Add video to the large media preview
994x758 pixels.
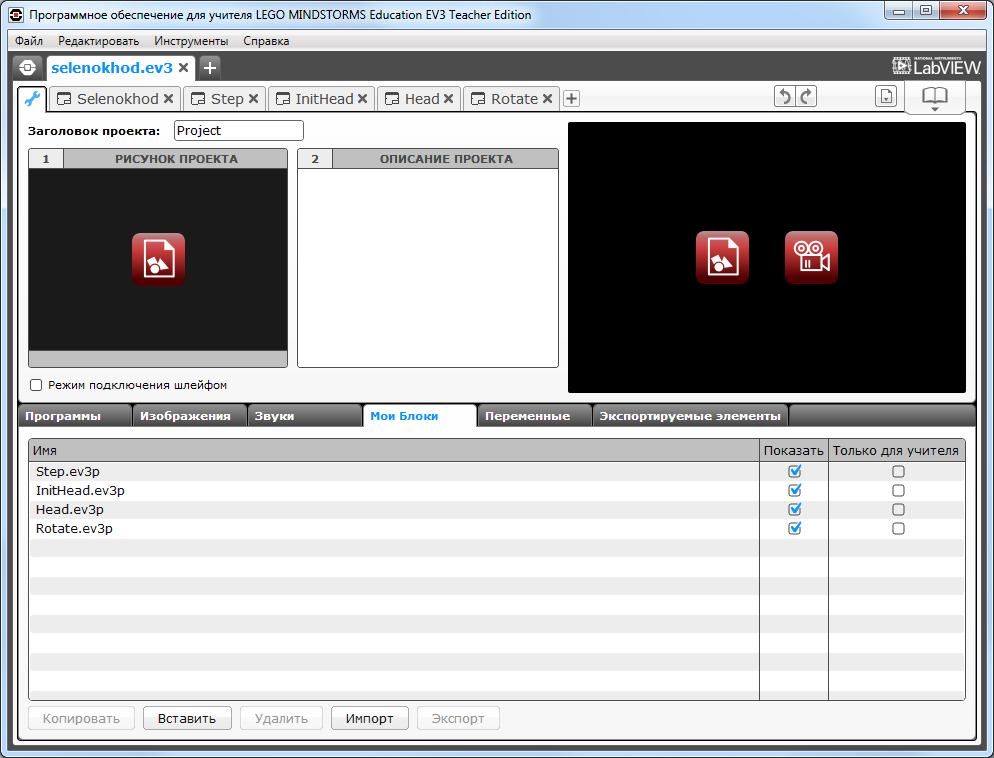pos(811,257)
